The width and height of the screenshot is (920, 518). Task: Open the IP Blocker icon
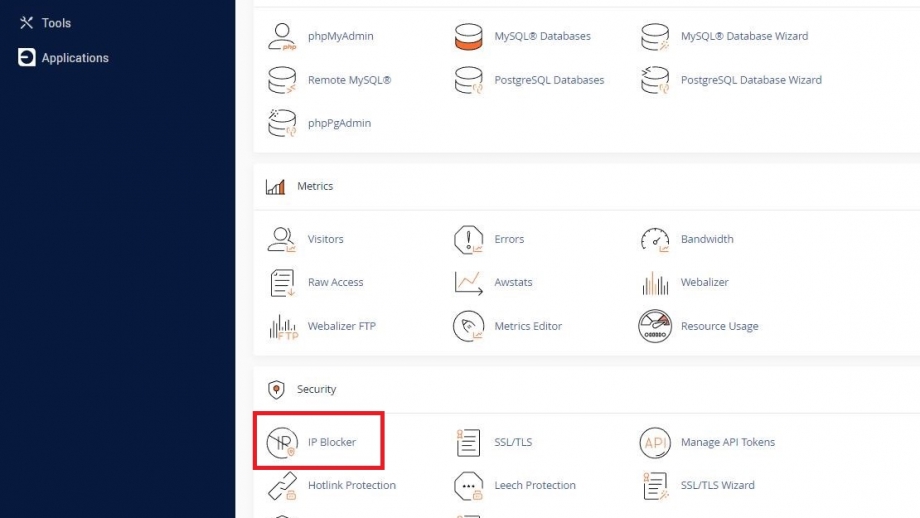(282, 442)
